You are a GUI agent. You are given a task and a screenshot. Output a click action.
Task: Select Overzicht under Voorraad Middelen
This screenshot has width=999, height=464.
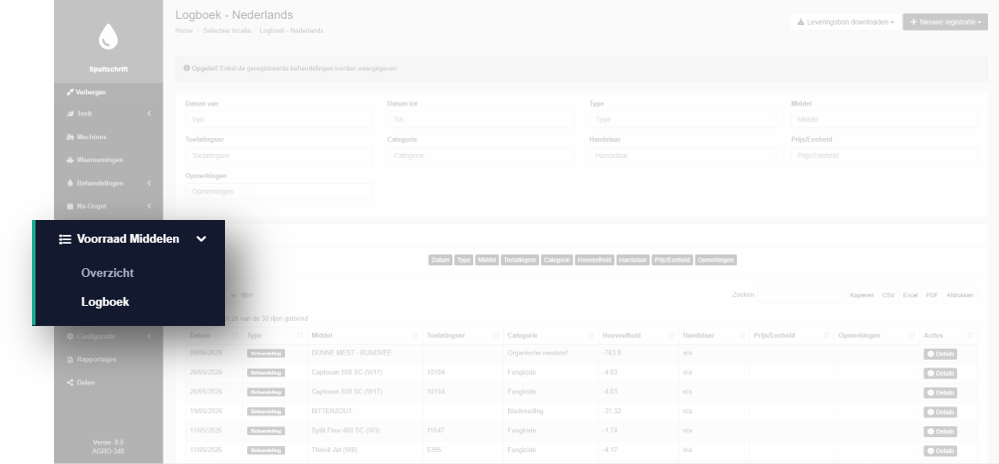click(107, 273)
